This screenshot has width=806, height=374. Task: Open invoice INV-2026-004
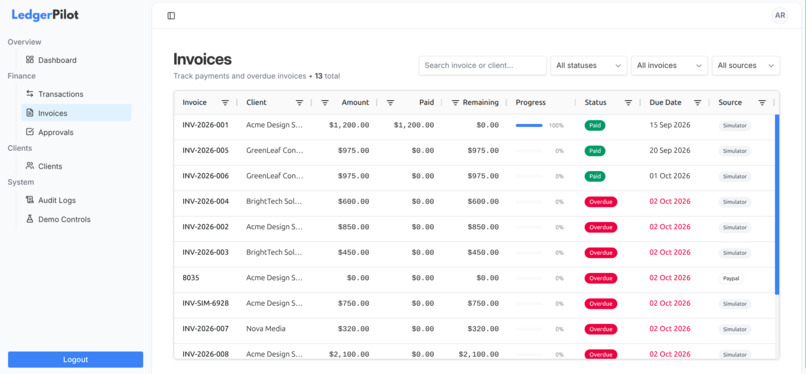click(x=206, y=201)
